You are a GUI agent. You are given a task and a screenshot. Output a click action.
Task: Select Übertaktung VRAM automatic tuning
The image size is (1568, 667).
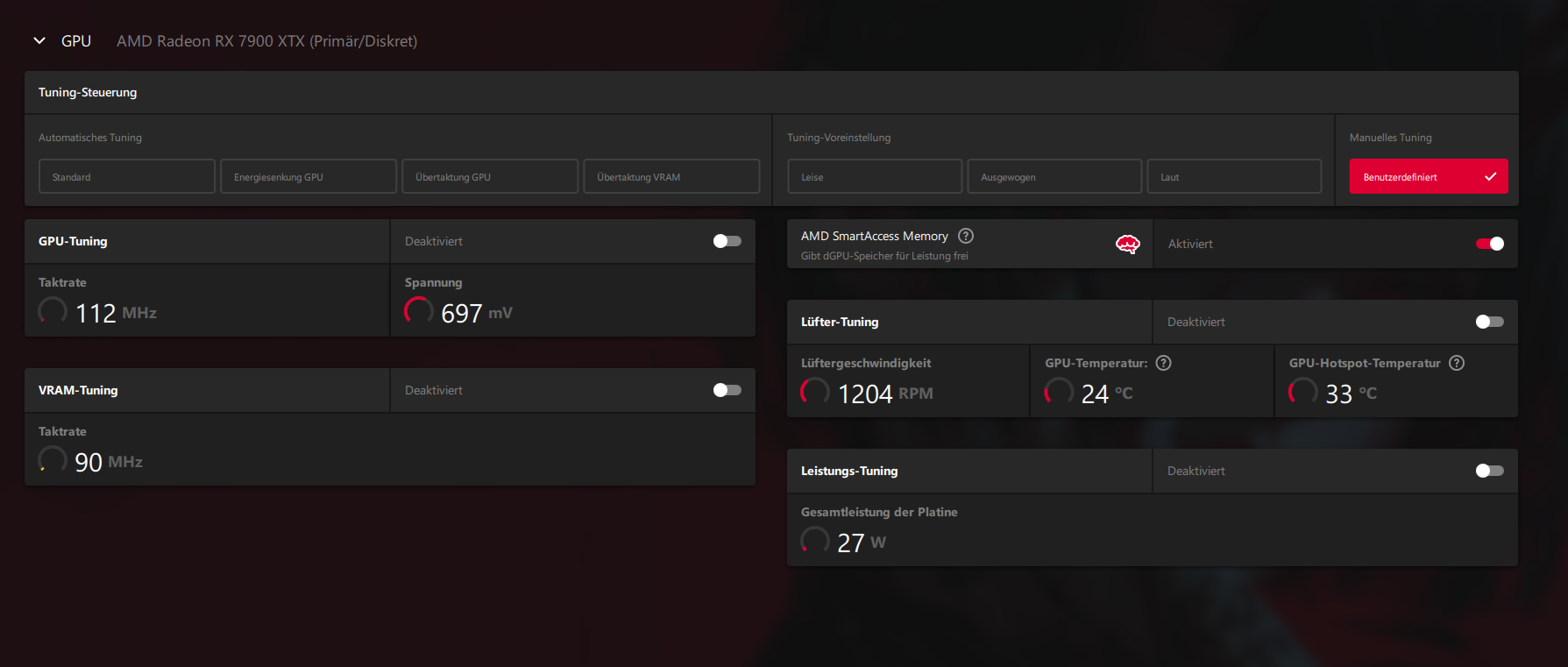coord(671,176)
